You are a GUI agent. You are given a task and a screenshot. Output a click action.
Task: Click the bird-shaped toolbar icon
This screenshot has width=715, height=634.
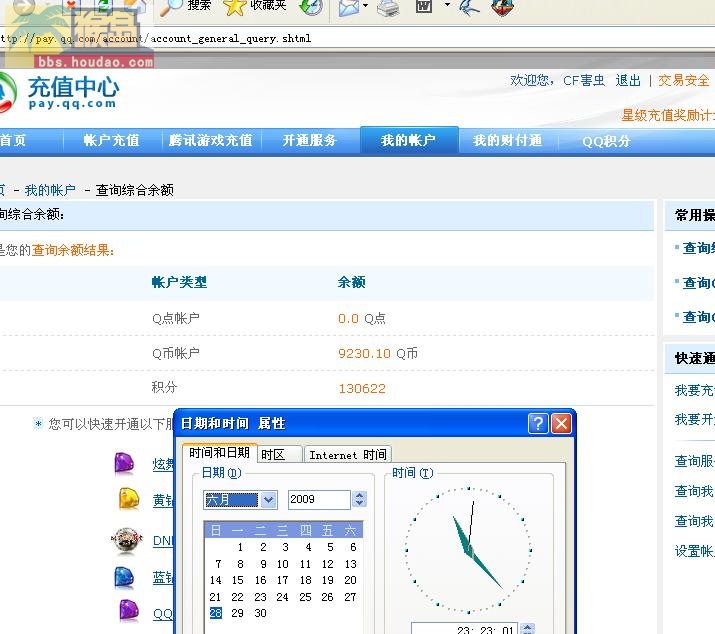click(469, 6)
